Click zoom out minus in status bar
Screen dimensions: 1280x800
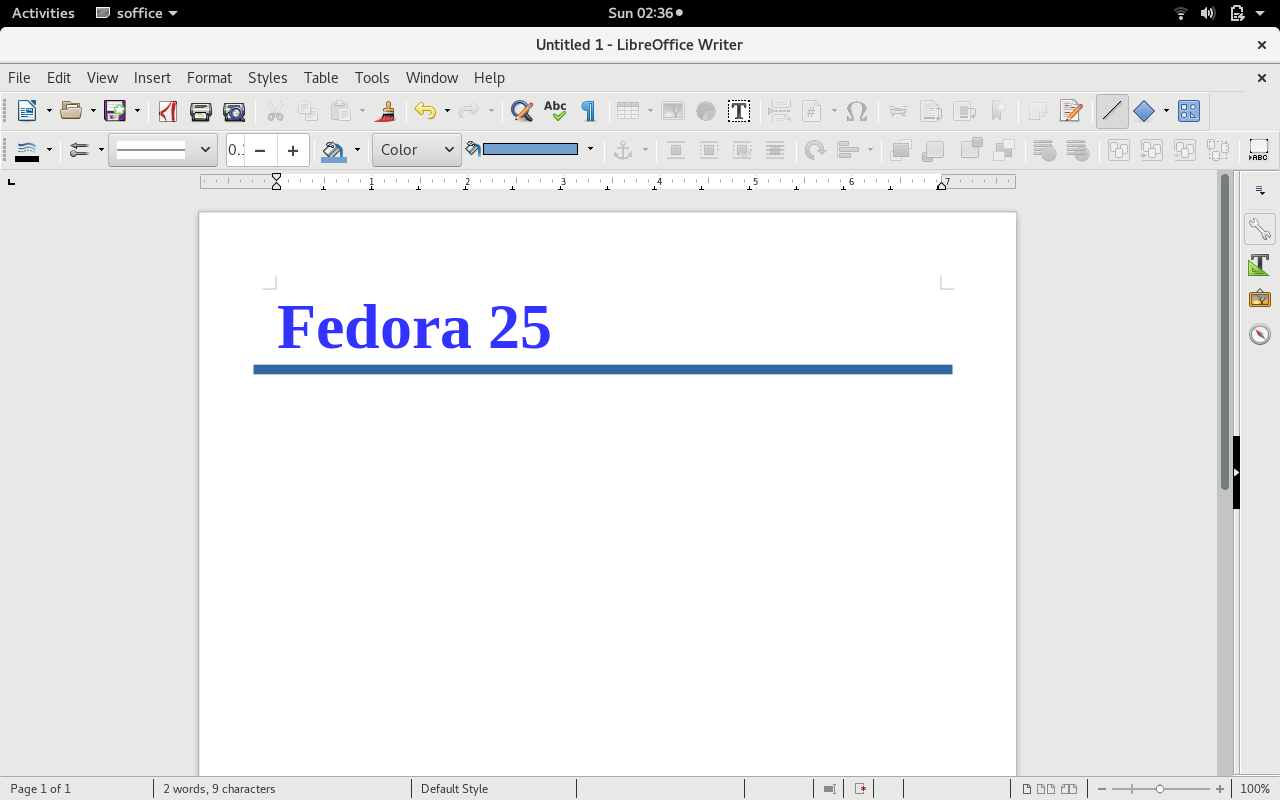coord(1101,789)
